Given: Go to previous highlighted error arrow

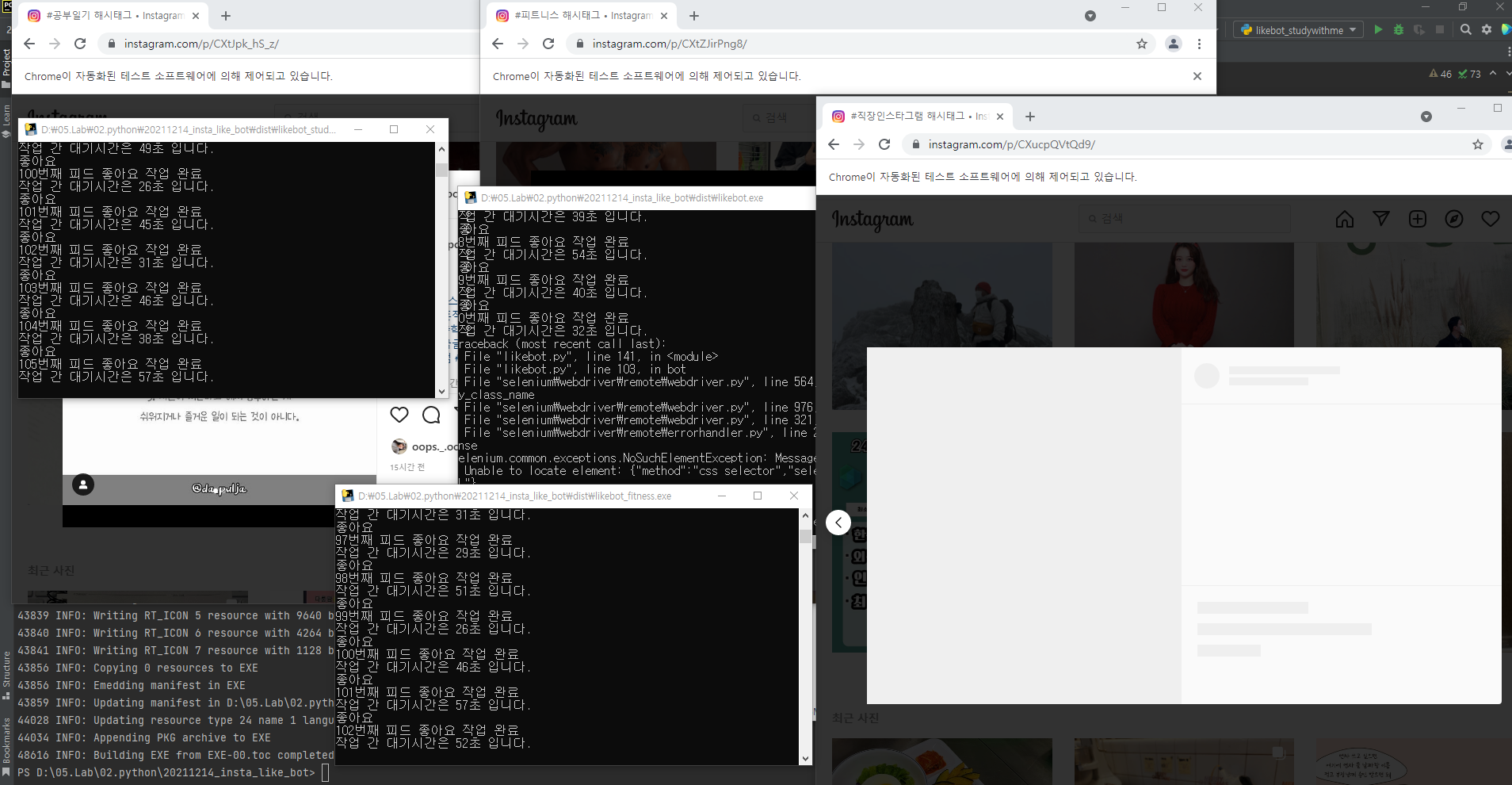Looking at the screenshot, I should tap(1493, 73).
